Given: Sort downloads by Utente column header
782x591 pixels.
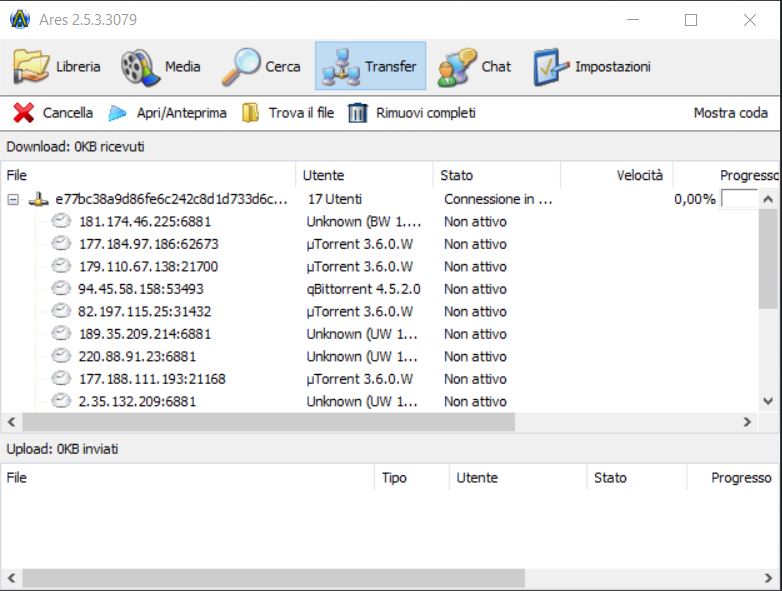Looking at the screenshot, I should (323, 175).
